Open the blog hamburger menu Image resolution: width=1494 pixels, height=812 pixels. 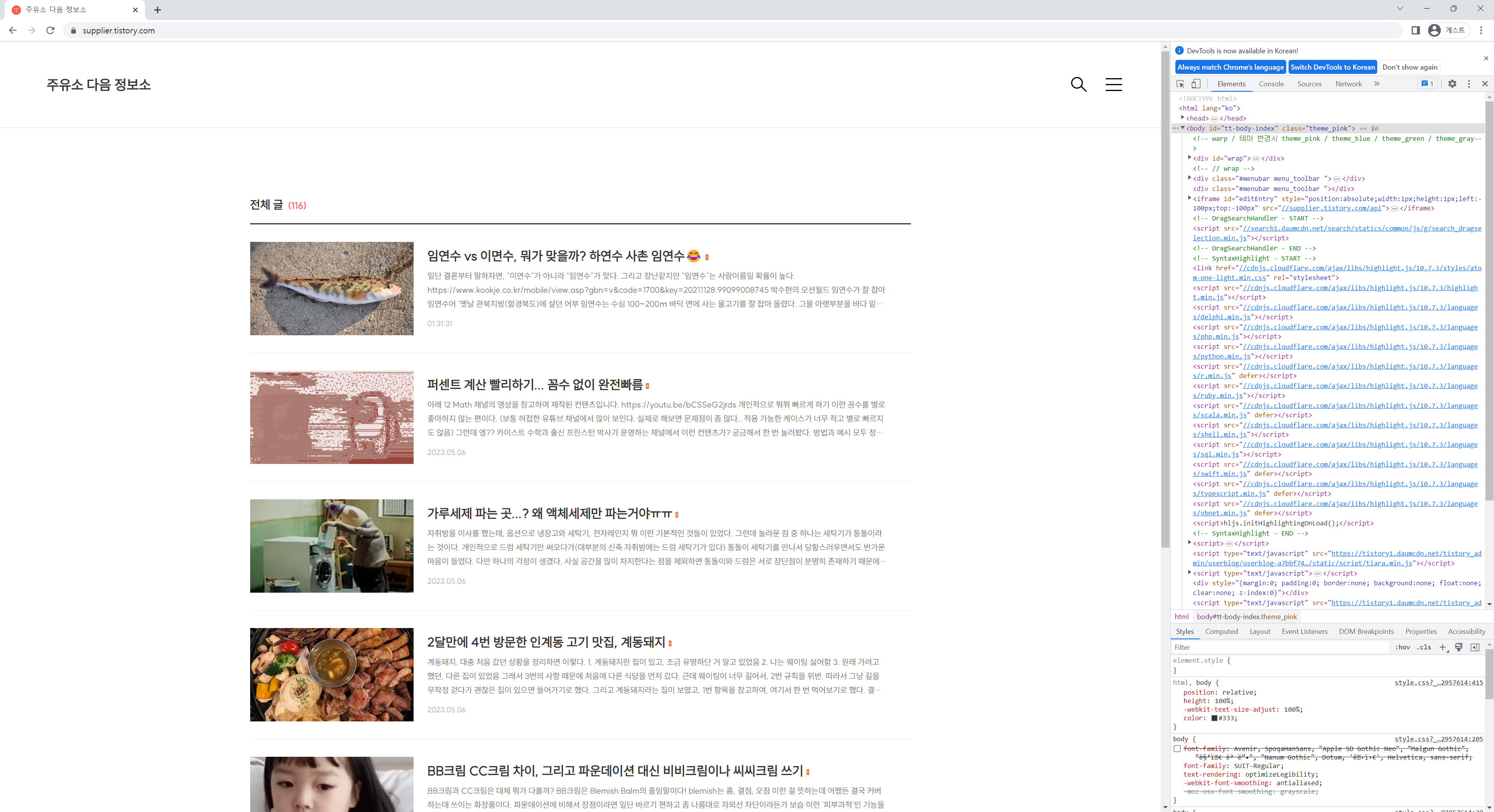click(x=1113, y=85)
